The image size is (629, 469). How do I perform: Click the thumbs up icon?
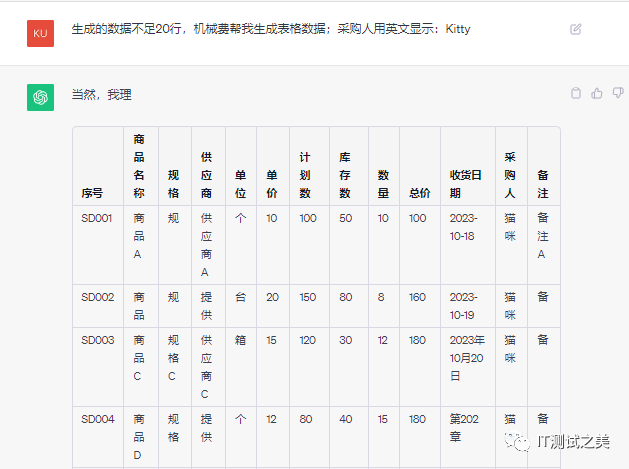tap(597, 93)
